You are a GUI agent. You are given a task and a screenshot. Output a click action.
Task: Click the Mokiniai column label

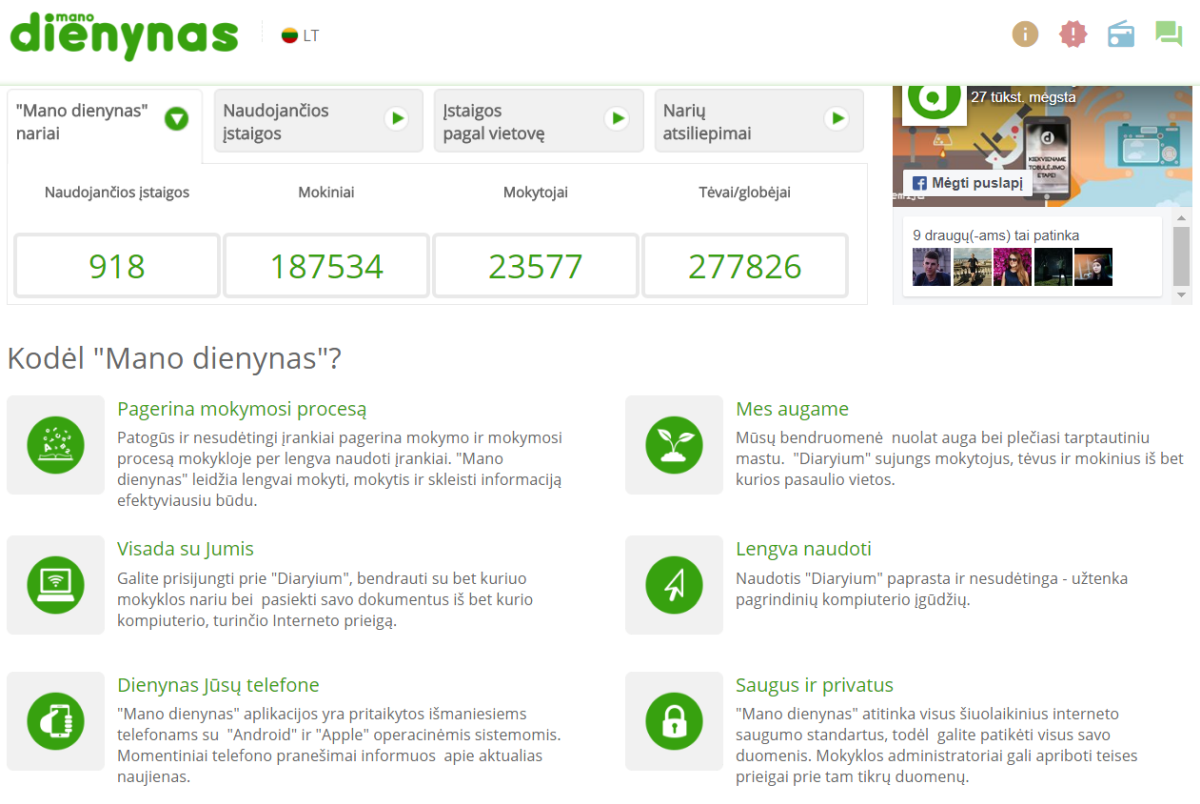pyautogui.click(x=326, y=192)
